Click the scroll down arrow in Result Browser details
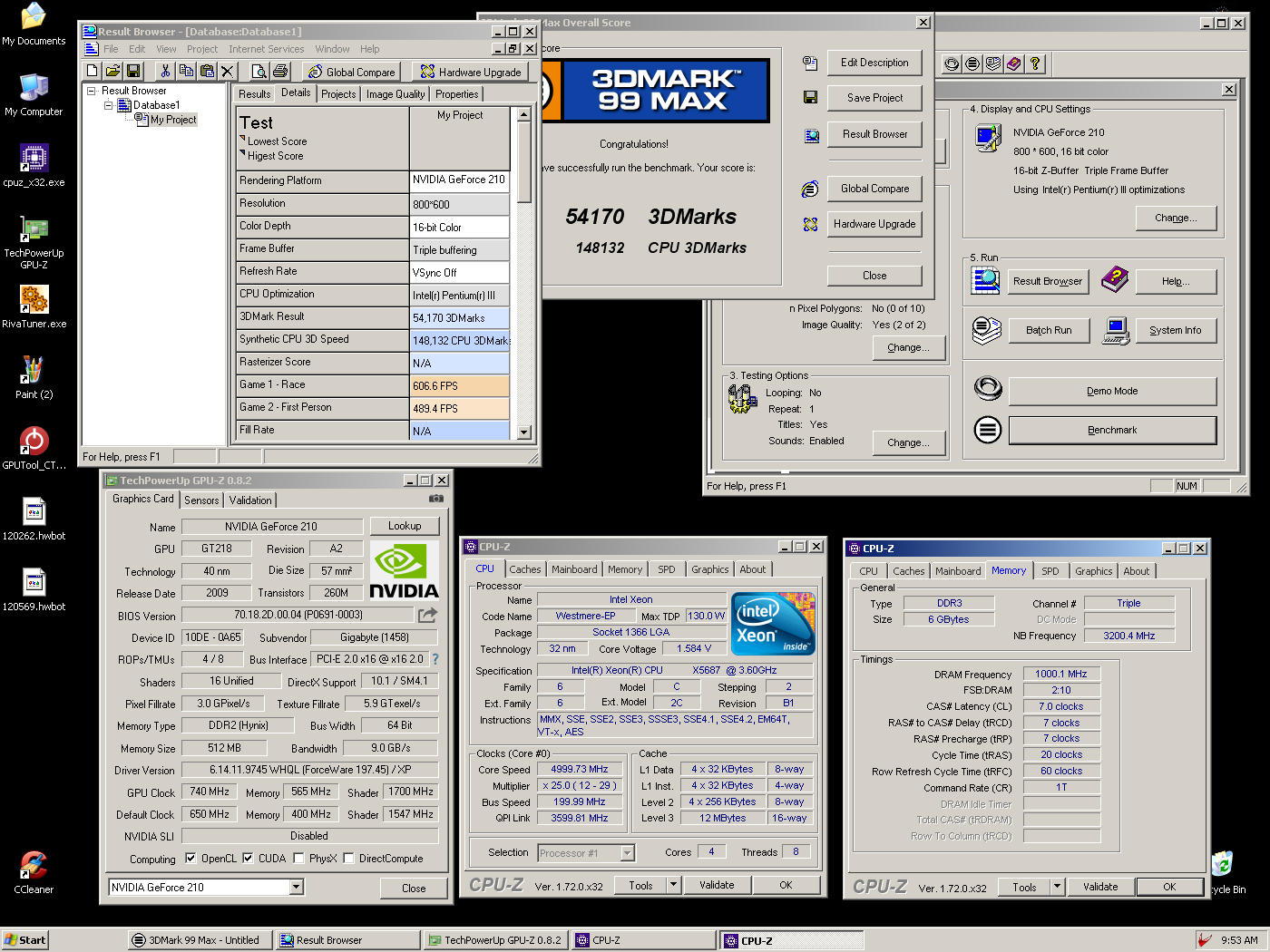The width and height of the screenshot is (1270, 952). point(523,432)
